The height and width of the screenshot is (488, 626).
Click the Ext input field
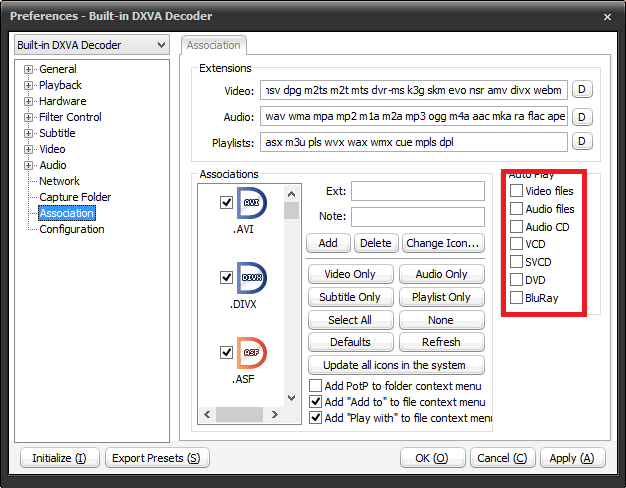(x=418, y=191)
